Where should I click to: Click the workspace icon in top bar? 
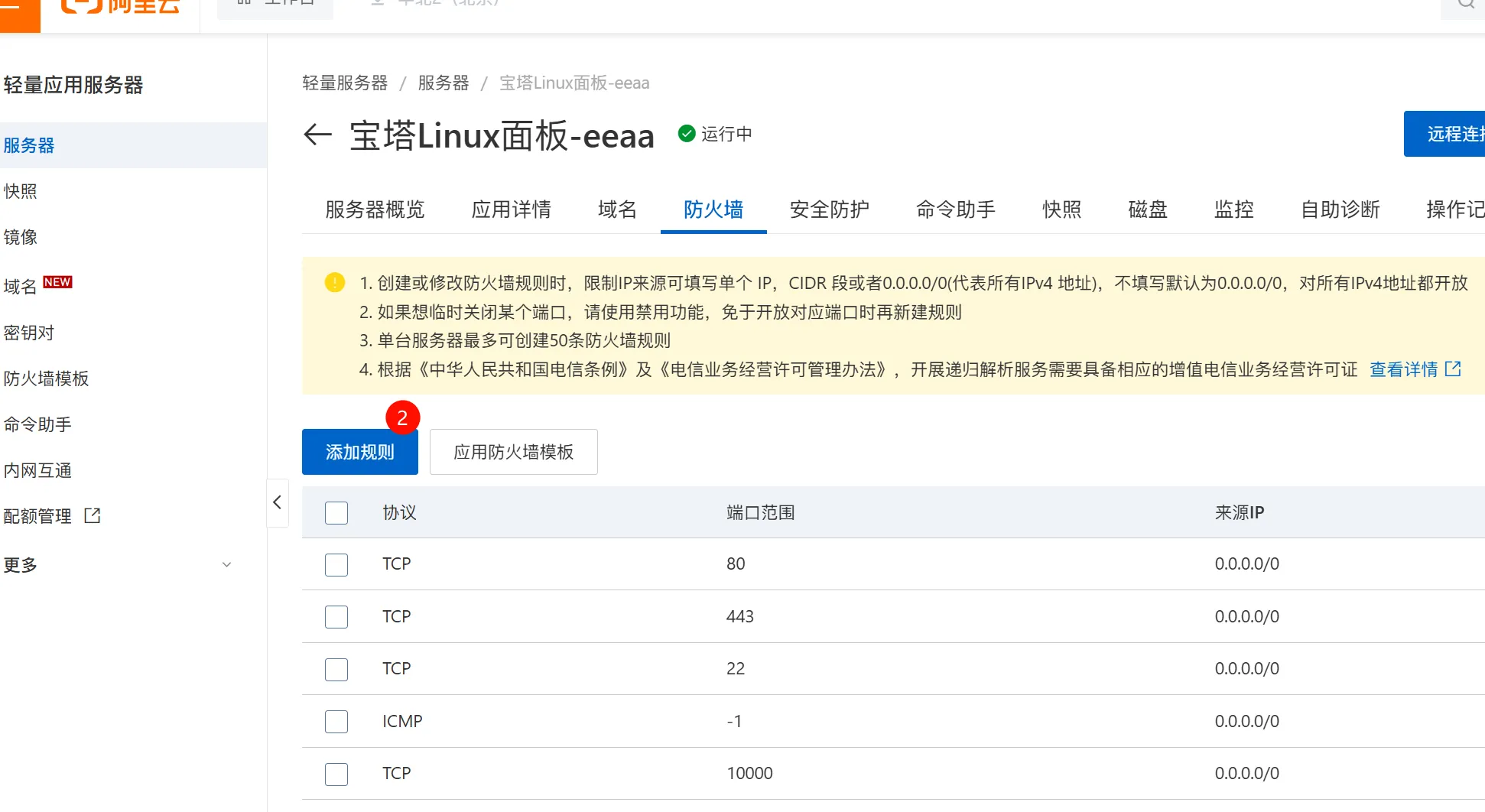click(x=242, y=2)
